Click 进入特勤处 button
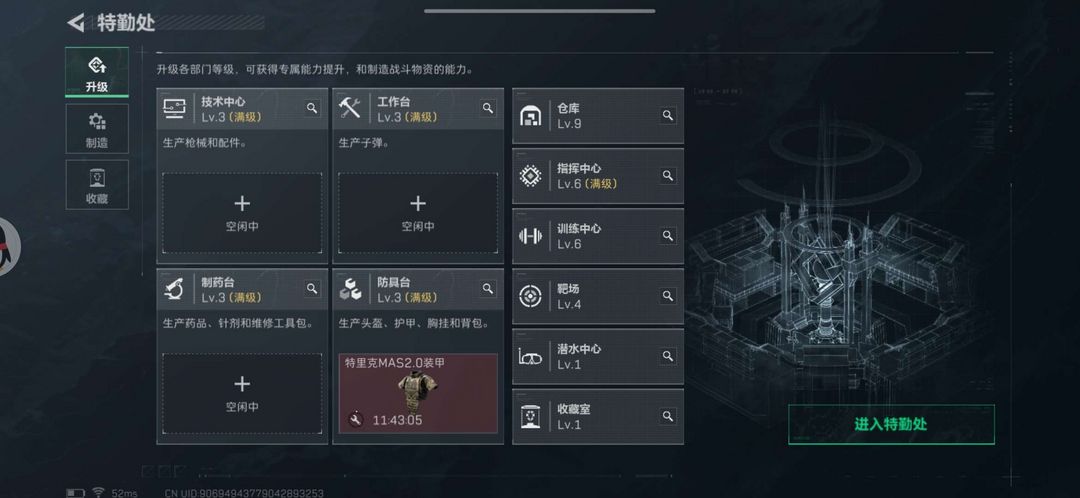1080x498 pixels. (891, 424)
